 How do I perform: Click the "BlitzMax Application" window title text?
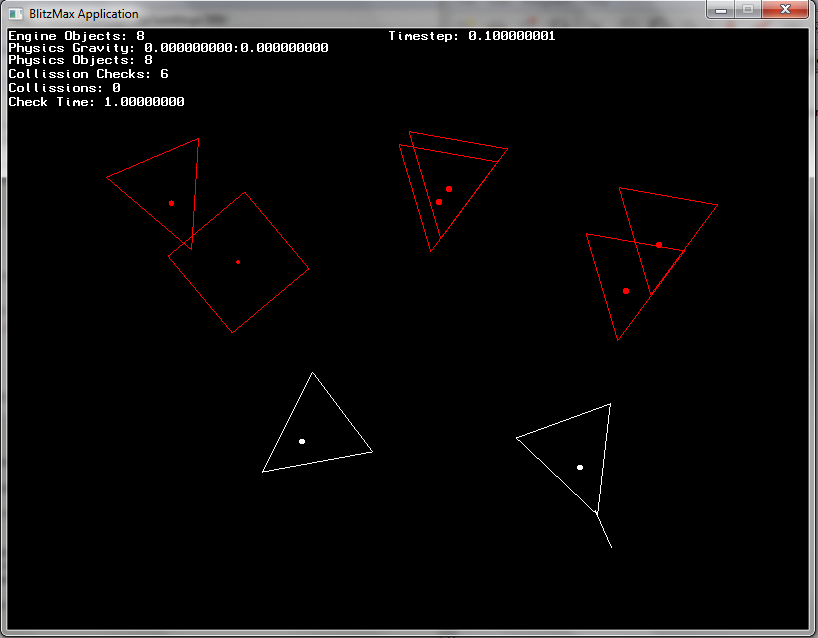click(84, 14)
